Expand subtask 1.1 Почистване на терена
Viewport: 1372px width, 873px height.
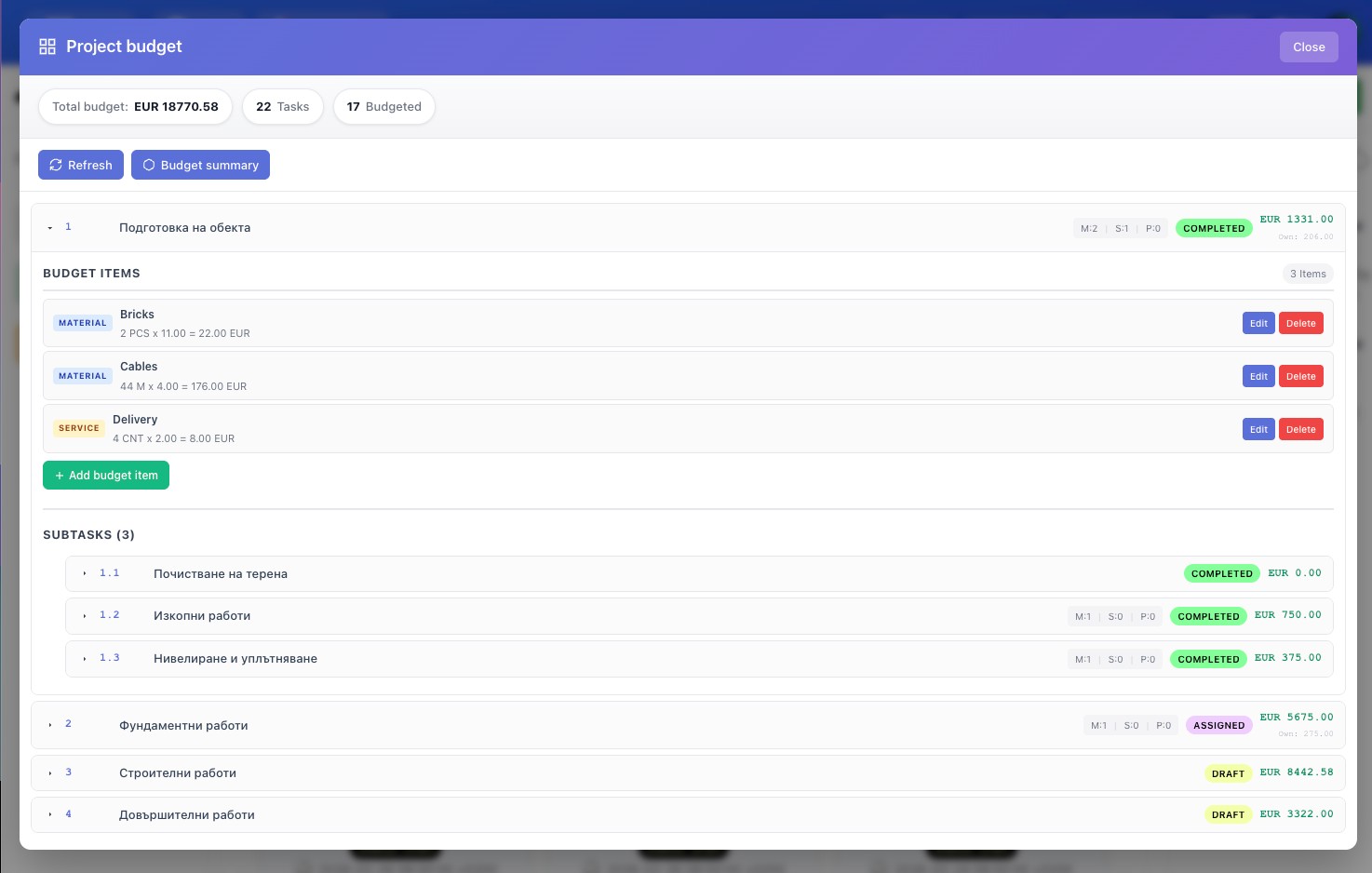click(x=85, y=574)
